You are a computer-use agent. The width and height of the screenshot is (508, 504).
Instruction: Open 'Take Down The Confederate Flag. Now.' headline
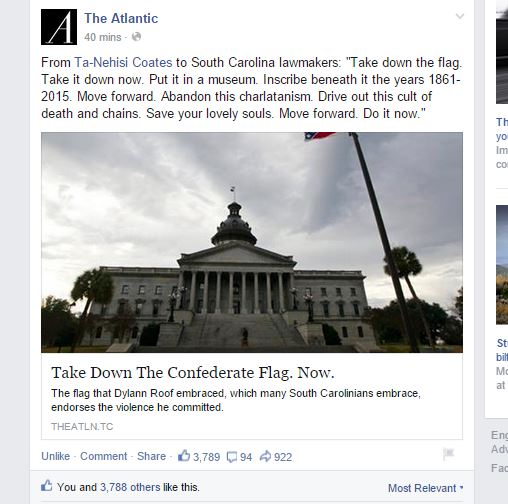click(x=192, y=373)
